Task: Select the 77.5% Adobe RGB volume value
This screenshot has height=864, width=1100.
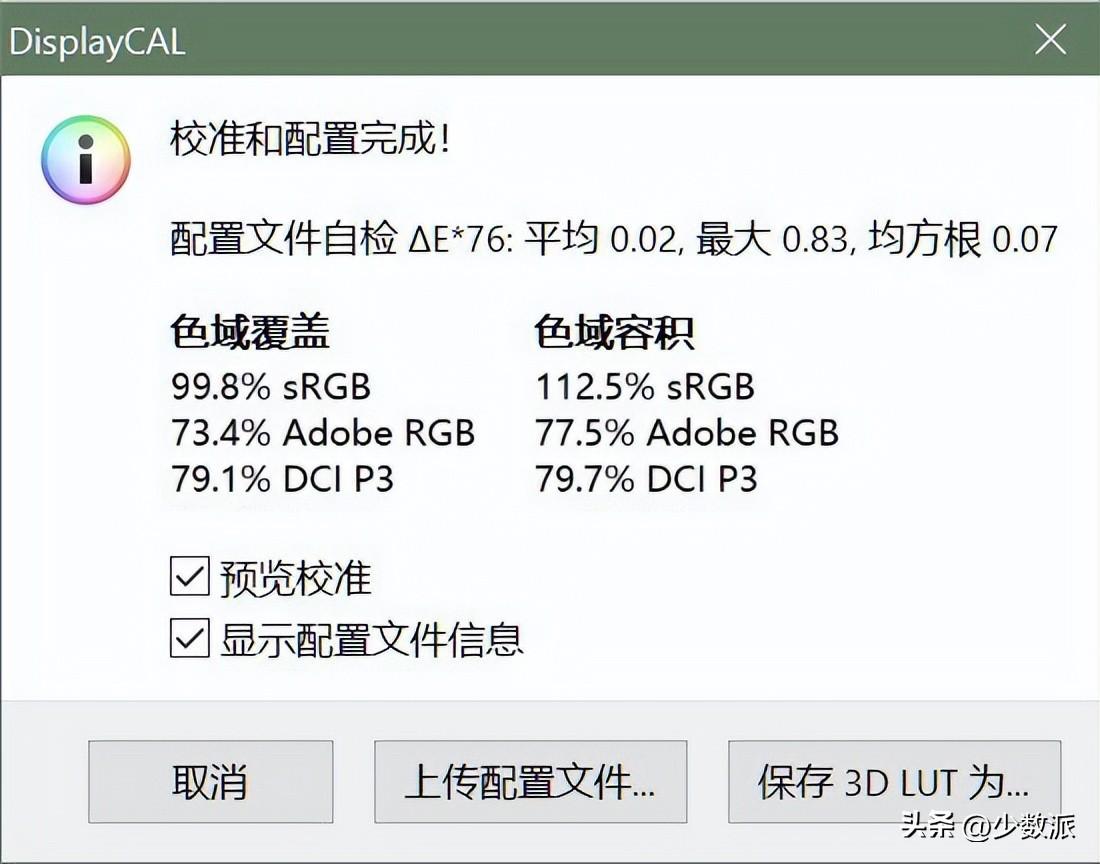Action: 687,433
